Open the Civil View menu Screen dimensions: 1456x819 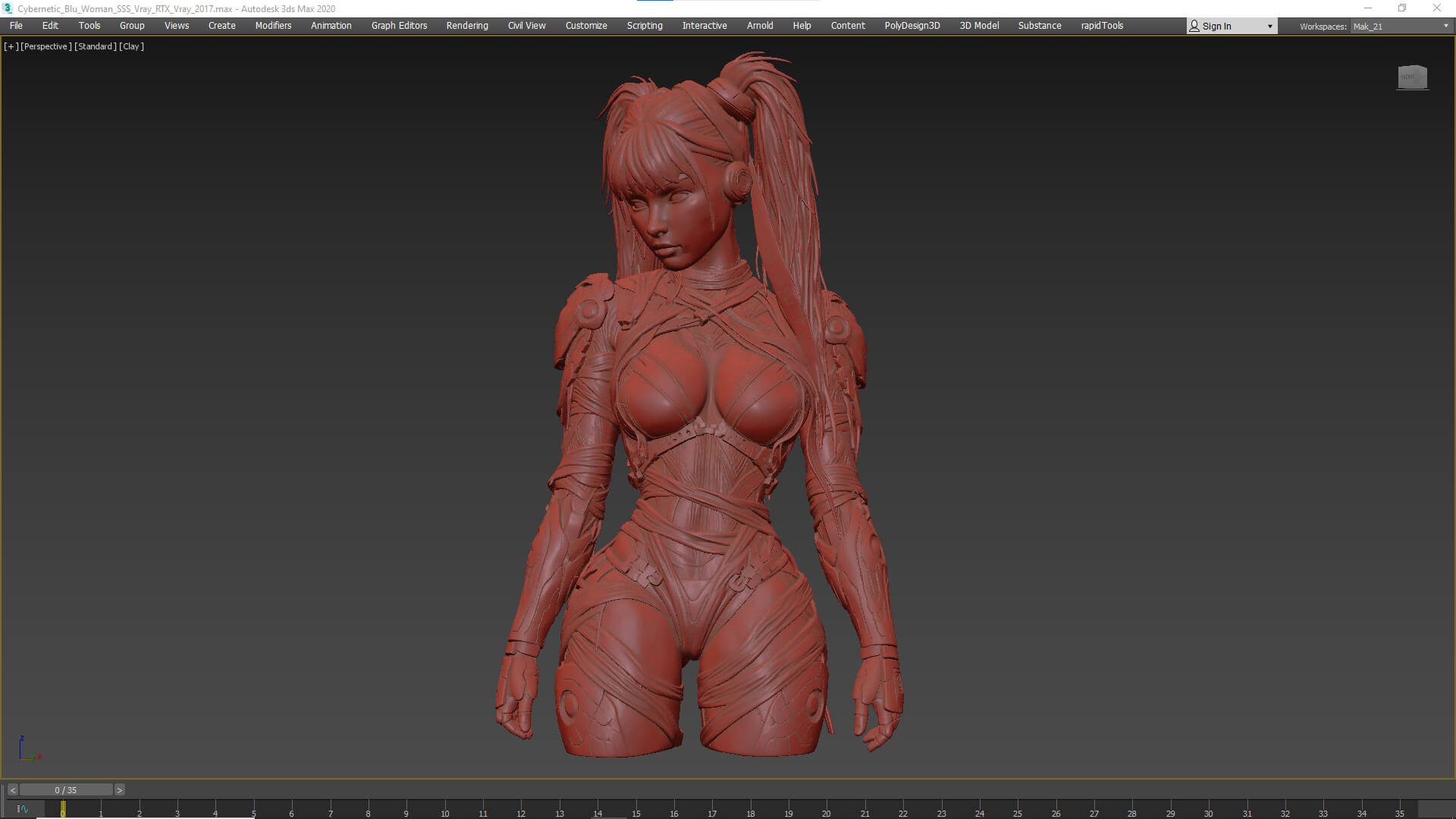tap(527, 26)
